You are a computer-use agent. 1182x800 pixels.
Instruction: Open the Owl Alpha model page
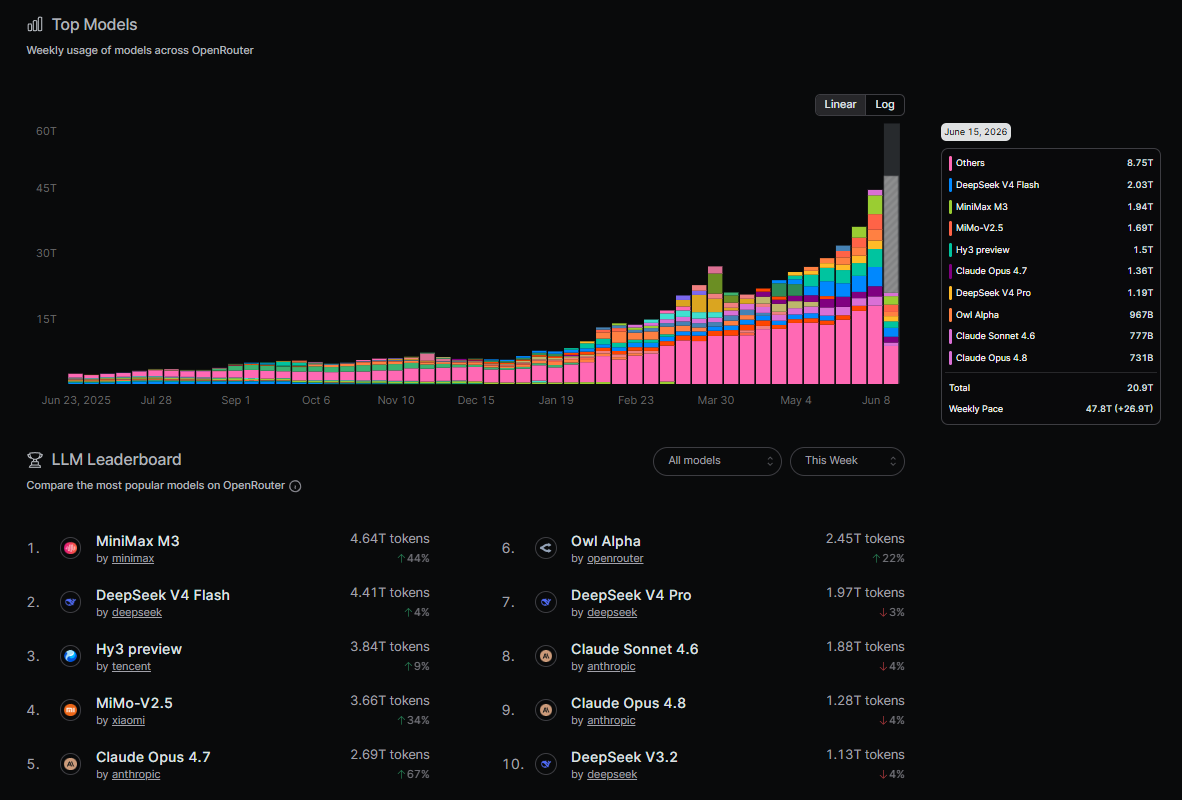[605, 541]
